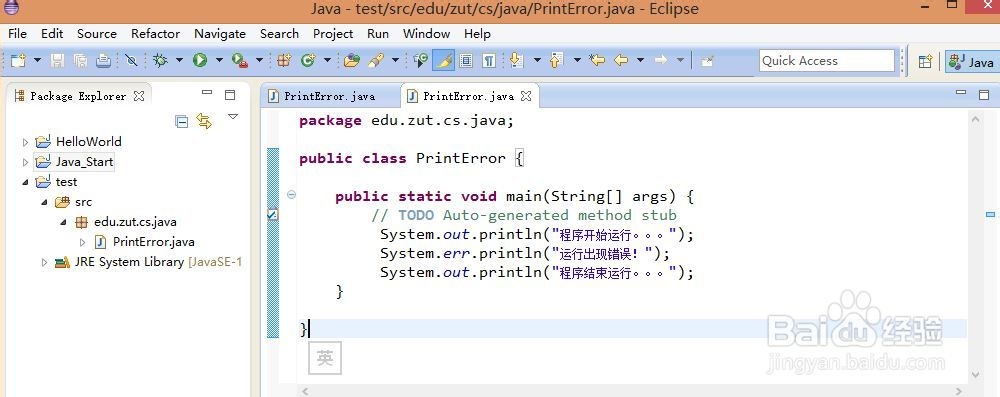Toggle Mark Occurrences highlighter icon
Viewport: 1000px width, 397px height.
click(x=443, y=61)
